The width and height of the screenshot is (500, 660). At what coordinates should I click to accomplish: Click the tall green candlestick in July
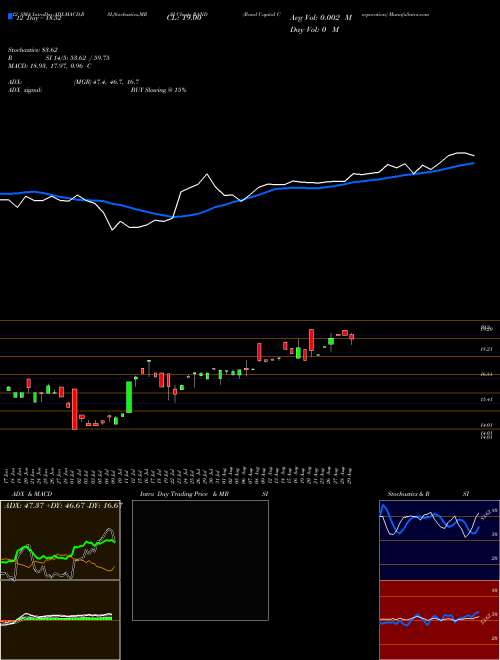pyautogui.click(x=129, y=397)
